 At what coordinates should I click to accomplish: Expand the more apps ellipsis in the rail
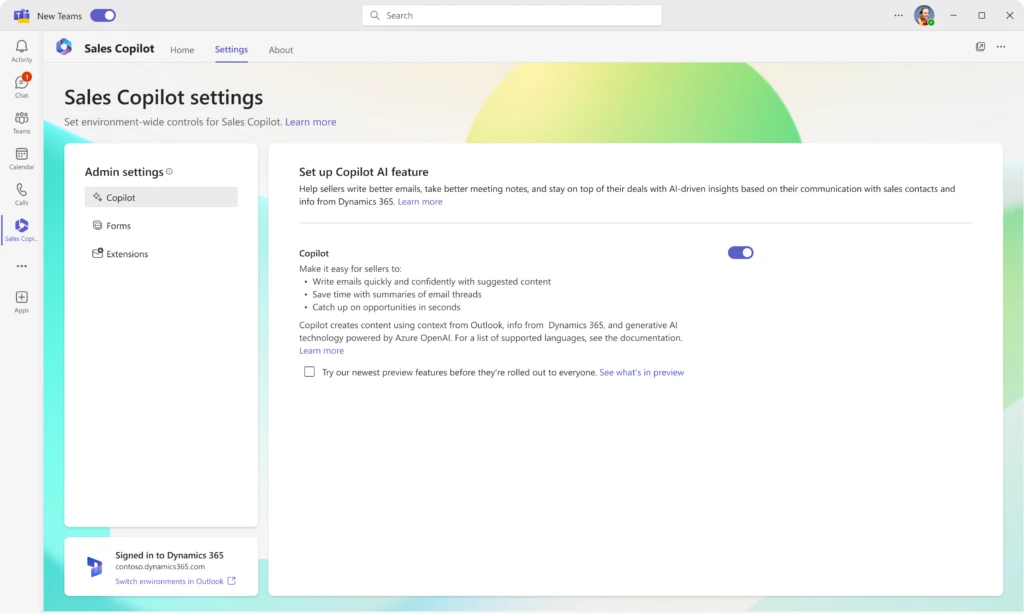[21, 266]
